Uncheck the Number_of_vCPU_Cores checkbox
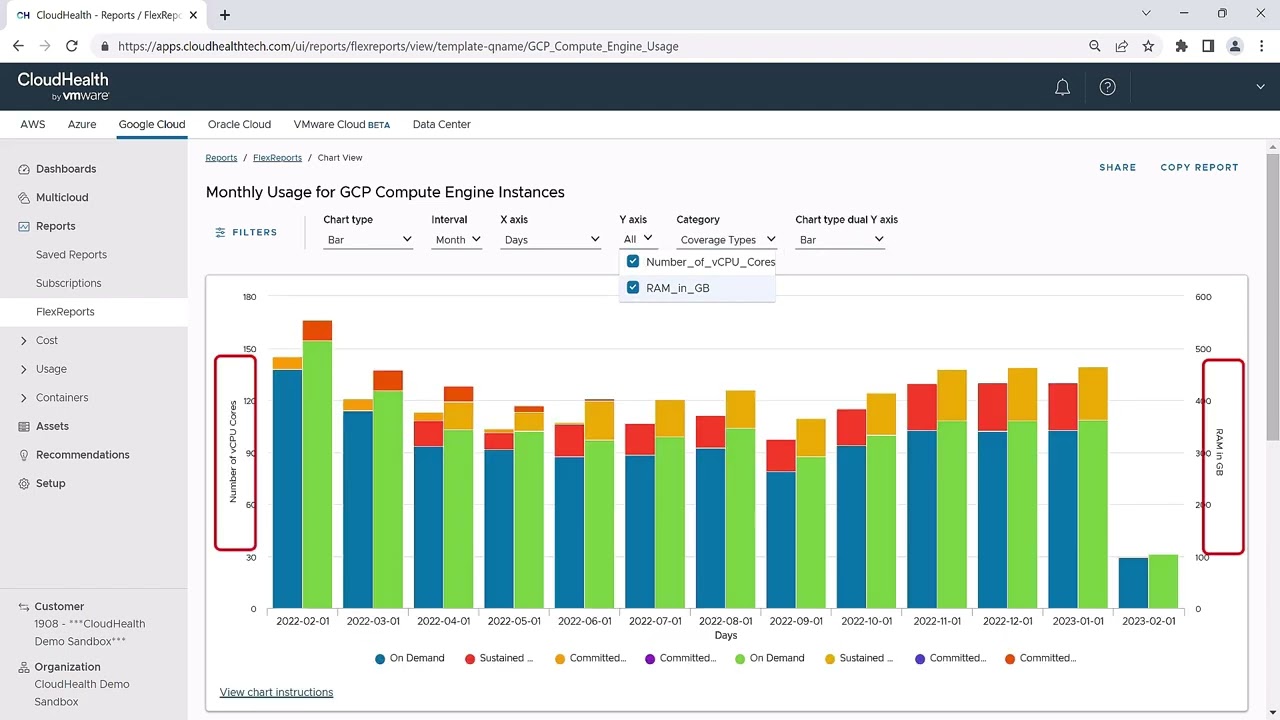The height and width of the screenshot is (720, 1280). point(633,261)
